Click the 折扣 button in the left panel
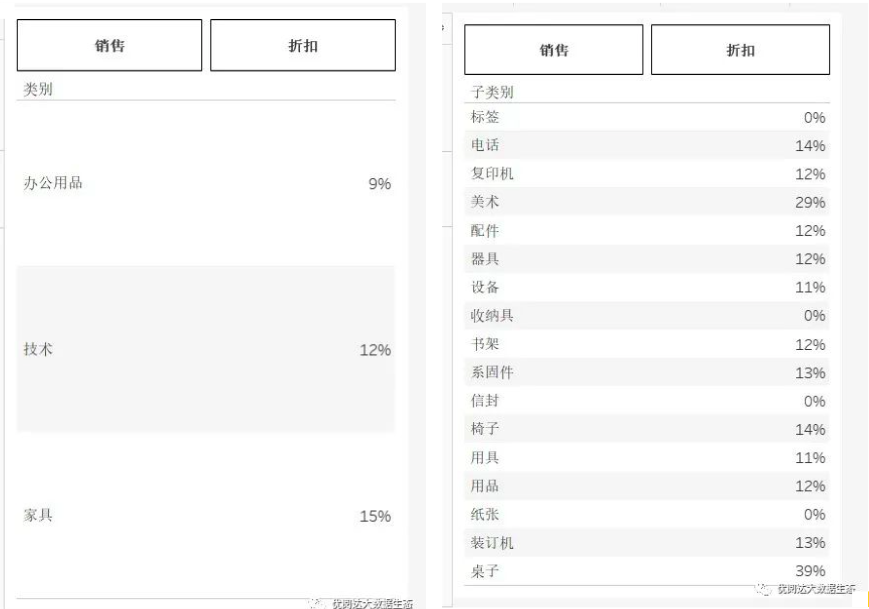The width and height of the screenshot is (869, 609). click(x=302, y=46)
